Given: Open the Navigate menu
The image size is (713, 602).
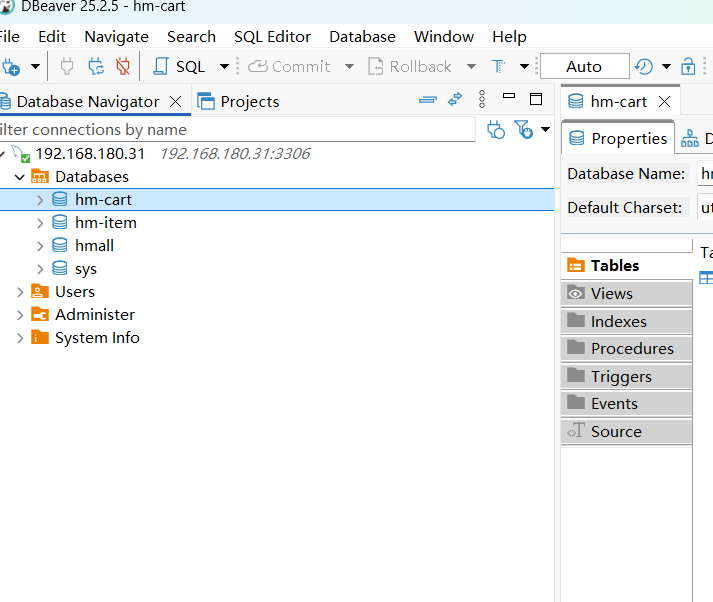Looking at the screenshot, I should pyautogui.click(x=116, y=37).
